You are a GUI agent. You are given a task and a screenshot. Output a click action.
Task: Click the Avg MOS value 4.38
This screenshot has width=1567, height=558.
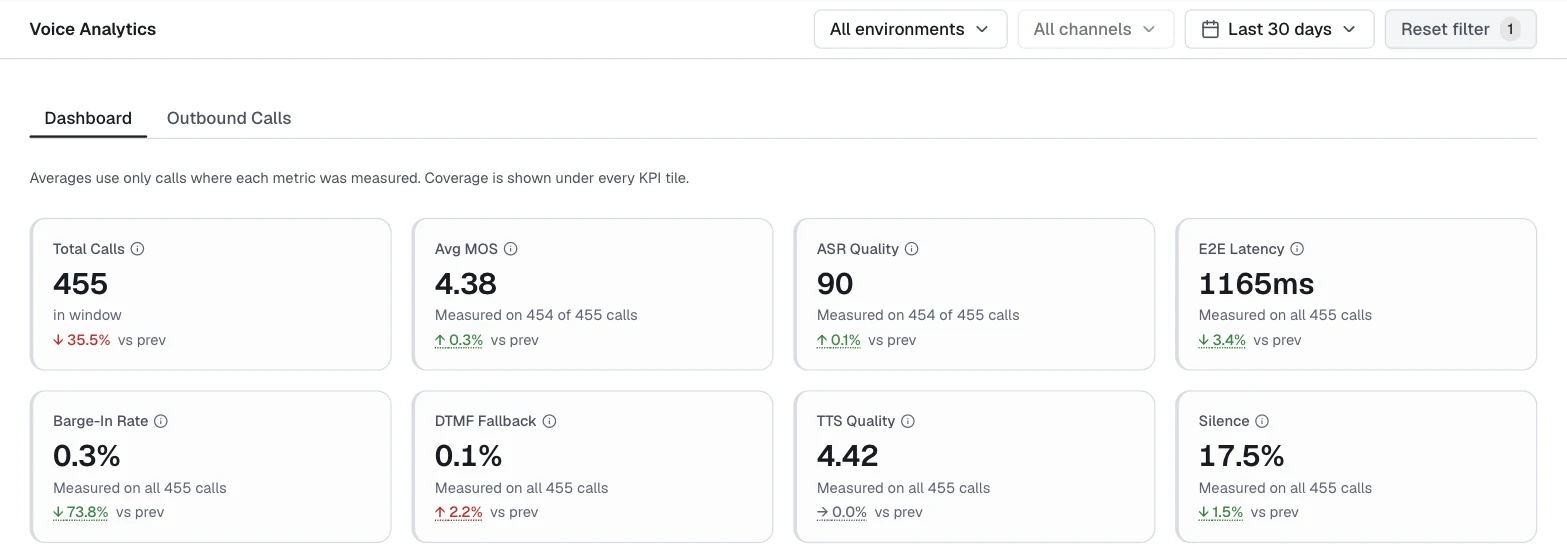[x=466, y=284]
